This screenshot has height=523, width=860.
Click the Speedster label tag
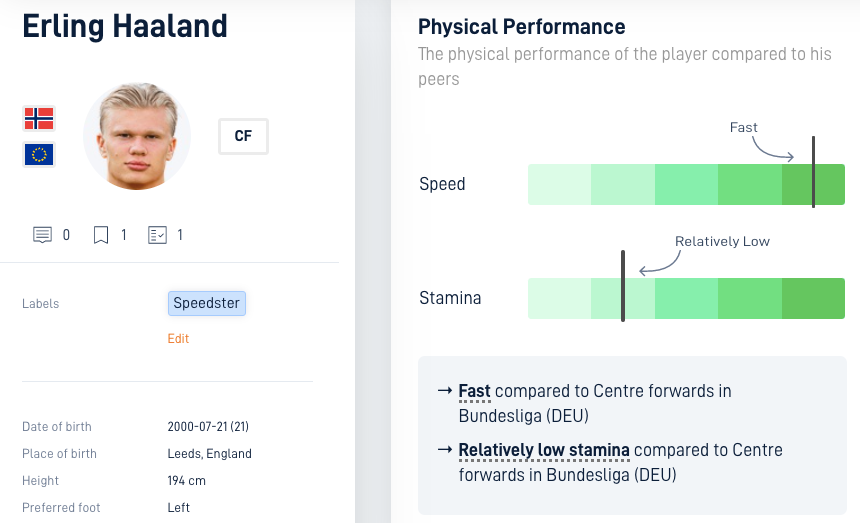207,303
